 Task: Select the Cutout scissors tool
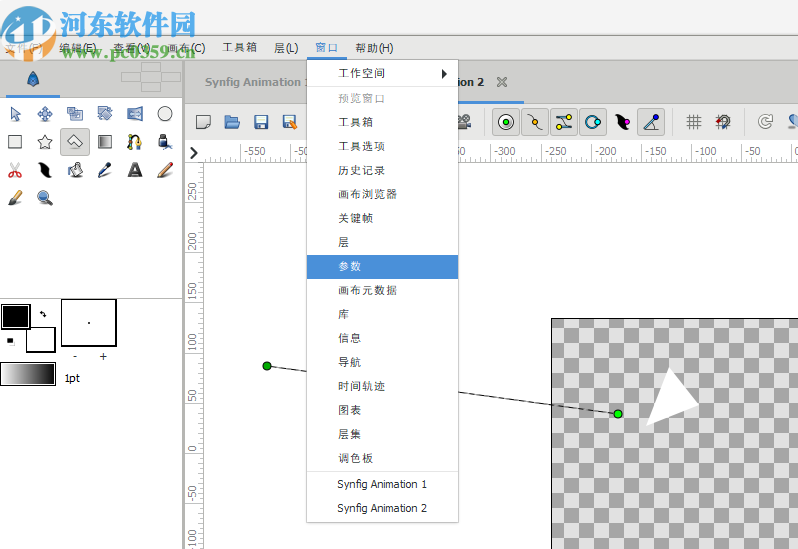(15, 170)
